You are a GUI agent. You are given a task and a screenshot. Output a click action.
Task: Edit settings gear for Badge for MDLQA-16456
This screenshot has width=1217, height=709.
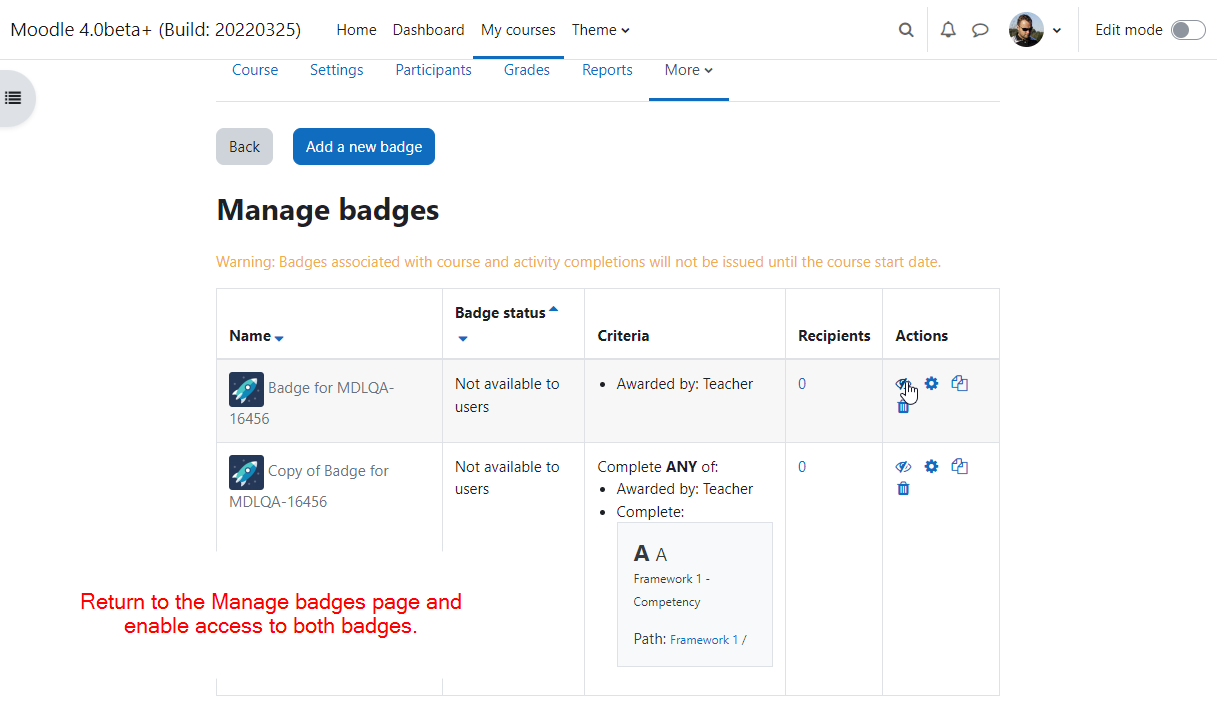coord(932,383)
